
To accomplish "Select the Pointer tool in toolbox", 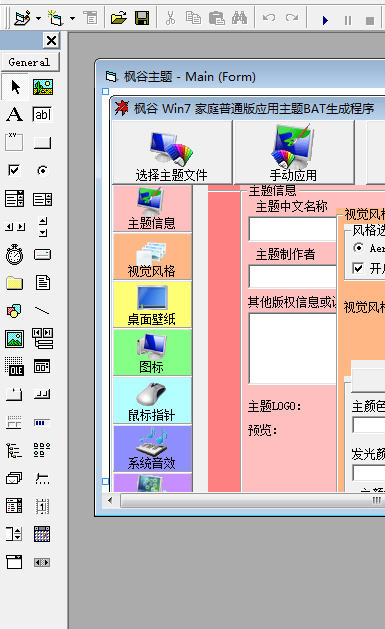I will 15,87.
